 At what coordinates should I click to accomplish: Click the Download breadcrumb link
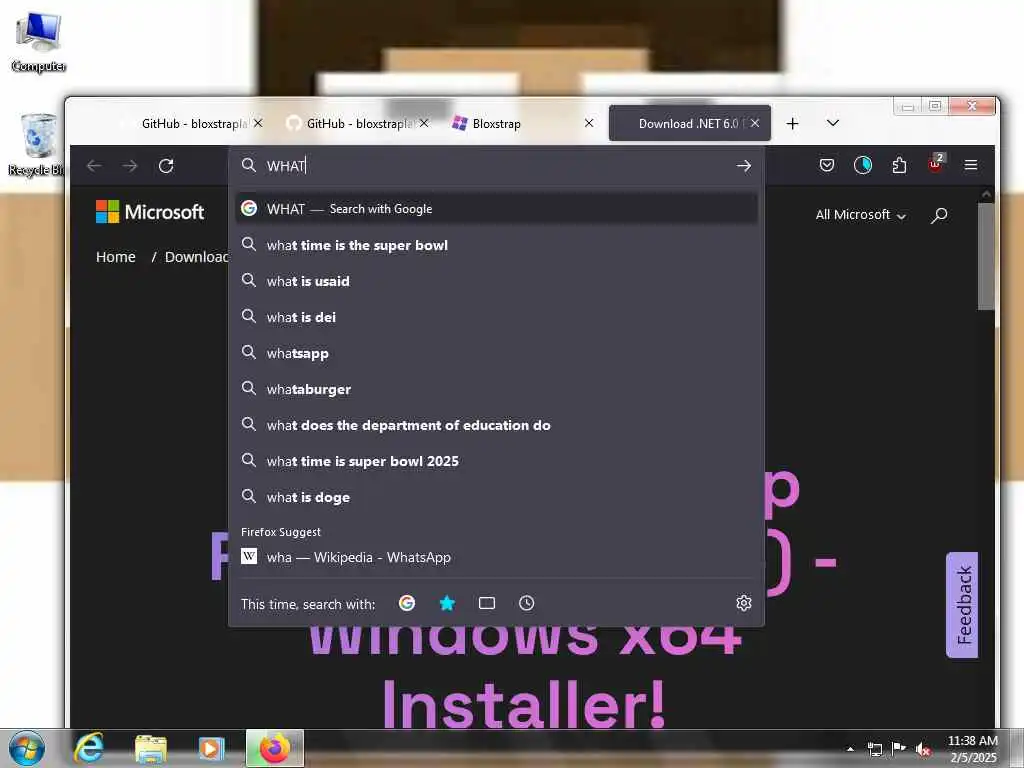[x=196, y=257]
